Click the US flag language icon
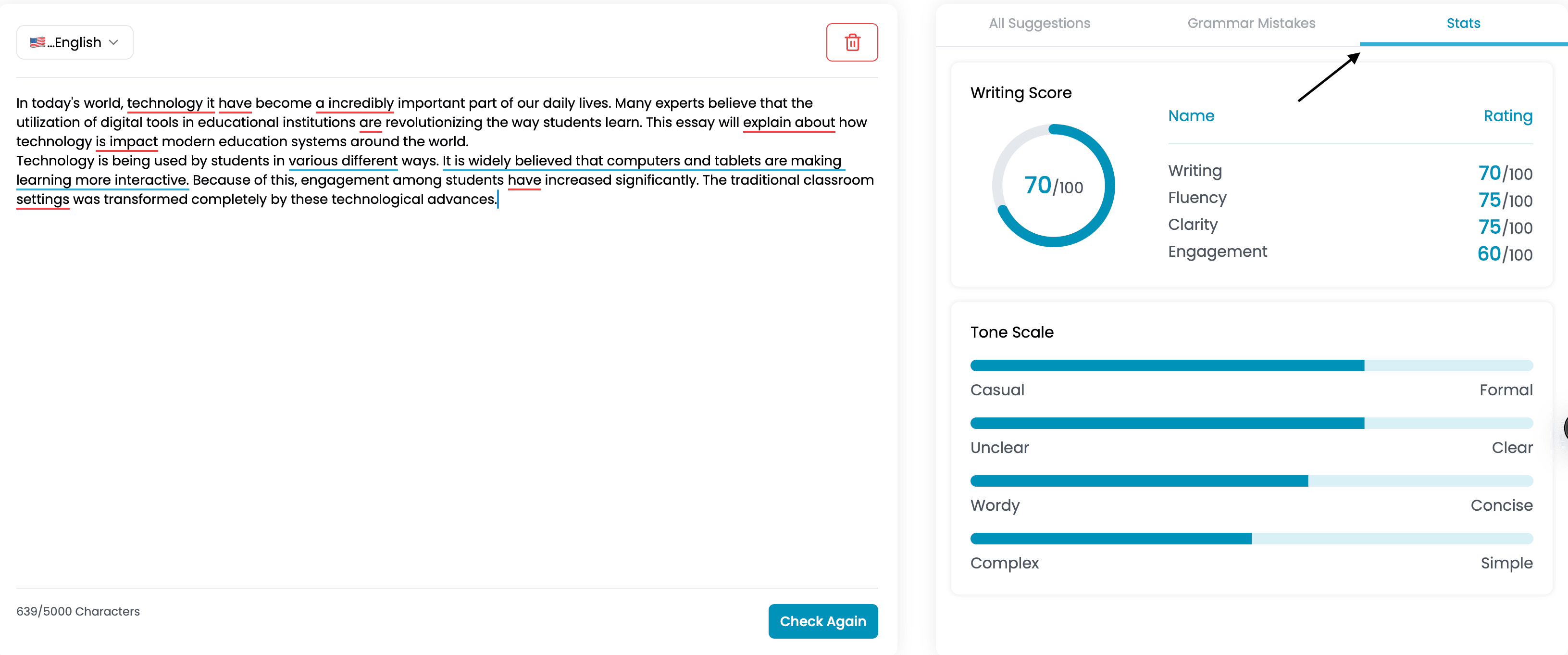Image resolution: width=1568 pixels, height=655 pixels. pos(37,42)
